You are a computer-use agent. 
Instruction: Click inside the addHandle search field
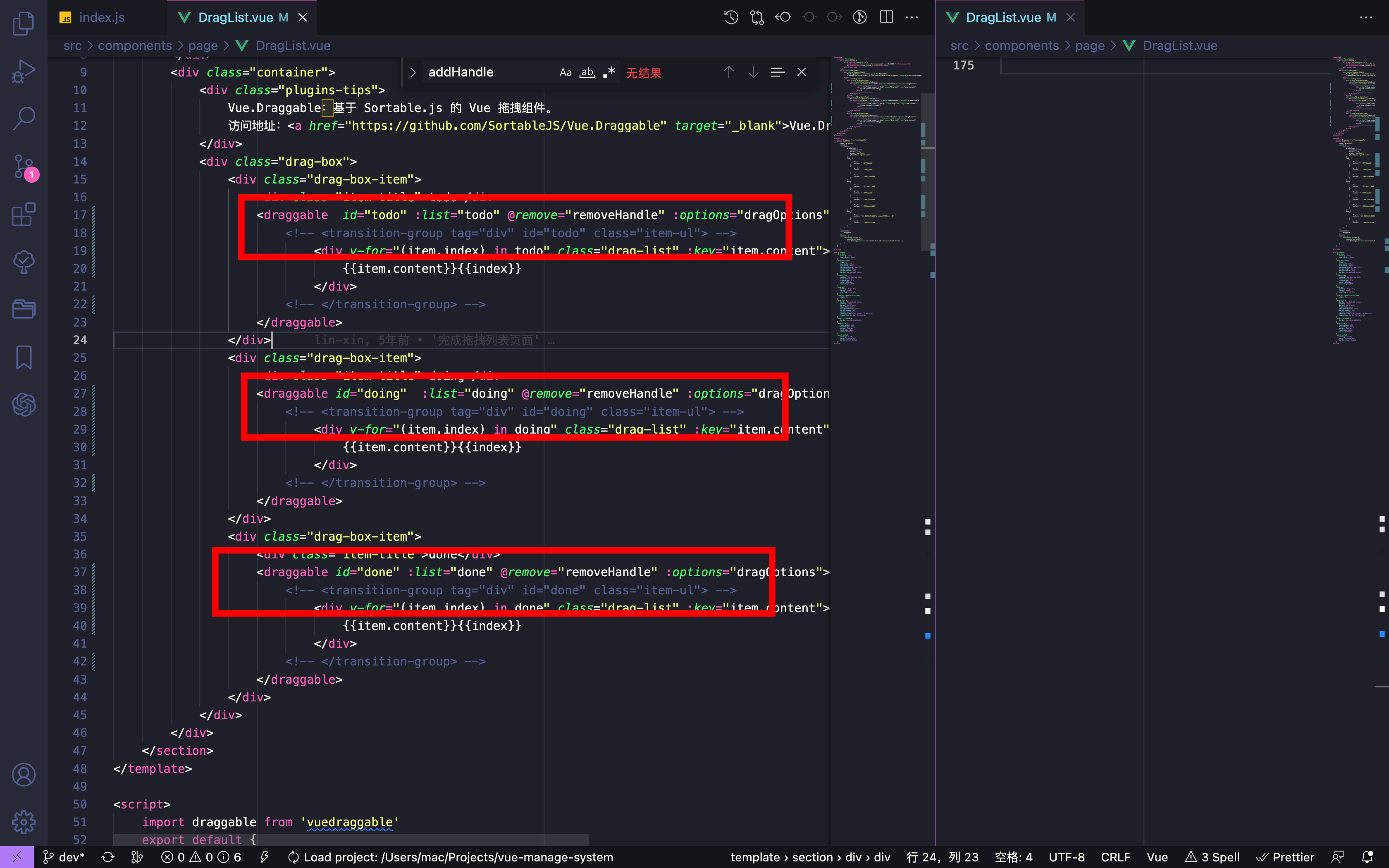(x=488, y=72)
